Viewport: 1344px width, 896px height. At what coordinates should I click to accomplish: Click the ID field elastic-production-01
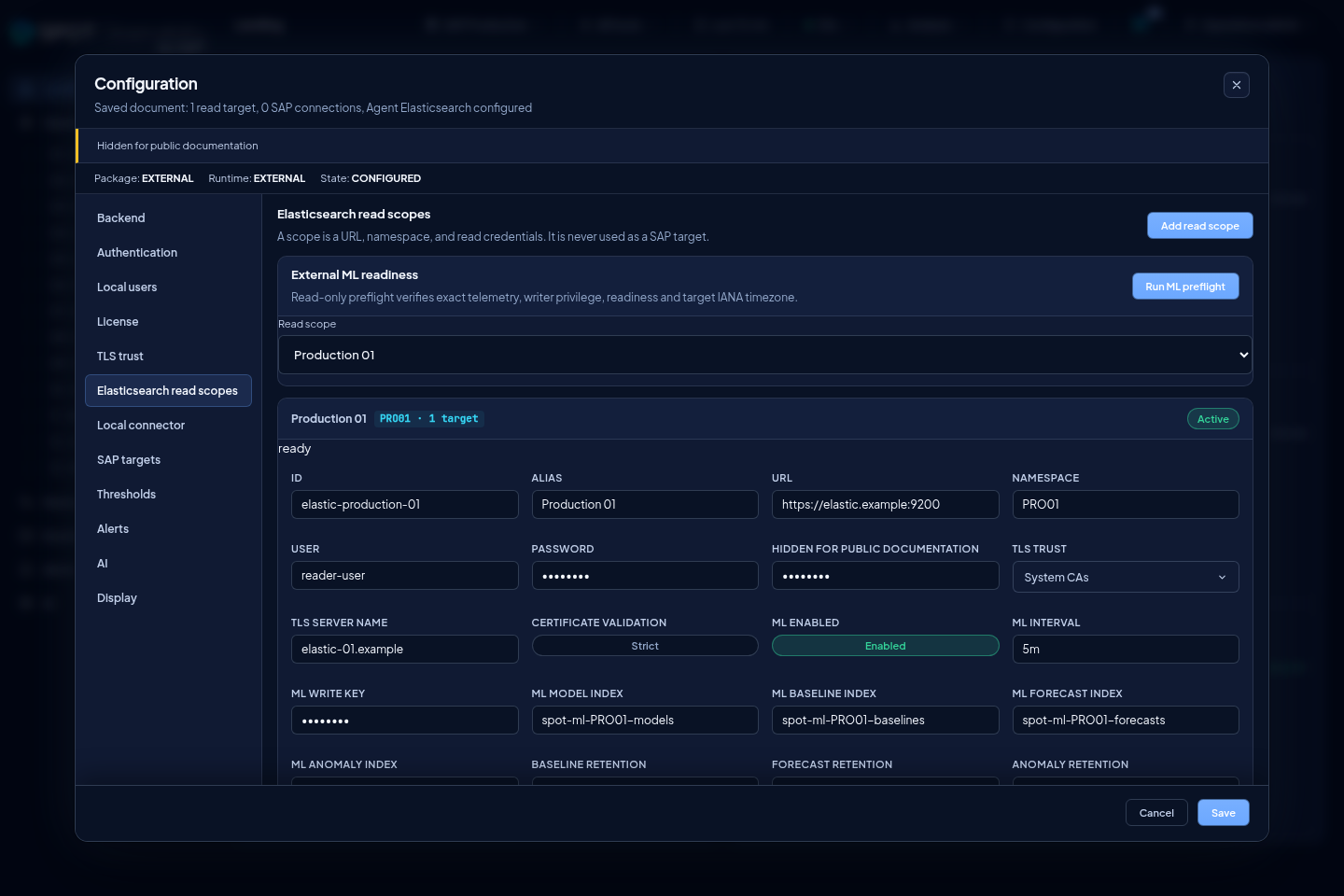point(405,505)
